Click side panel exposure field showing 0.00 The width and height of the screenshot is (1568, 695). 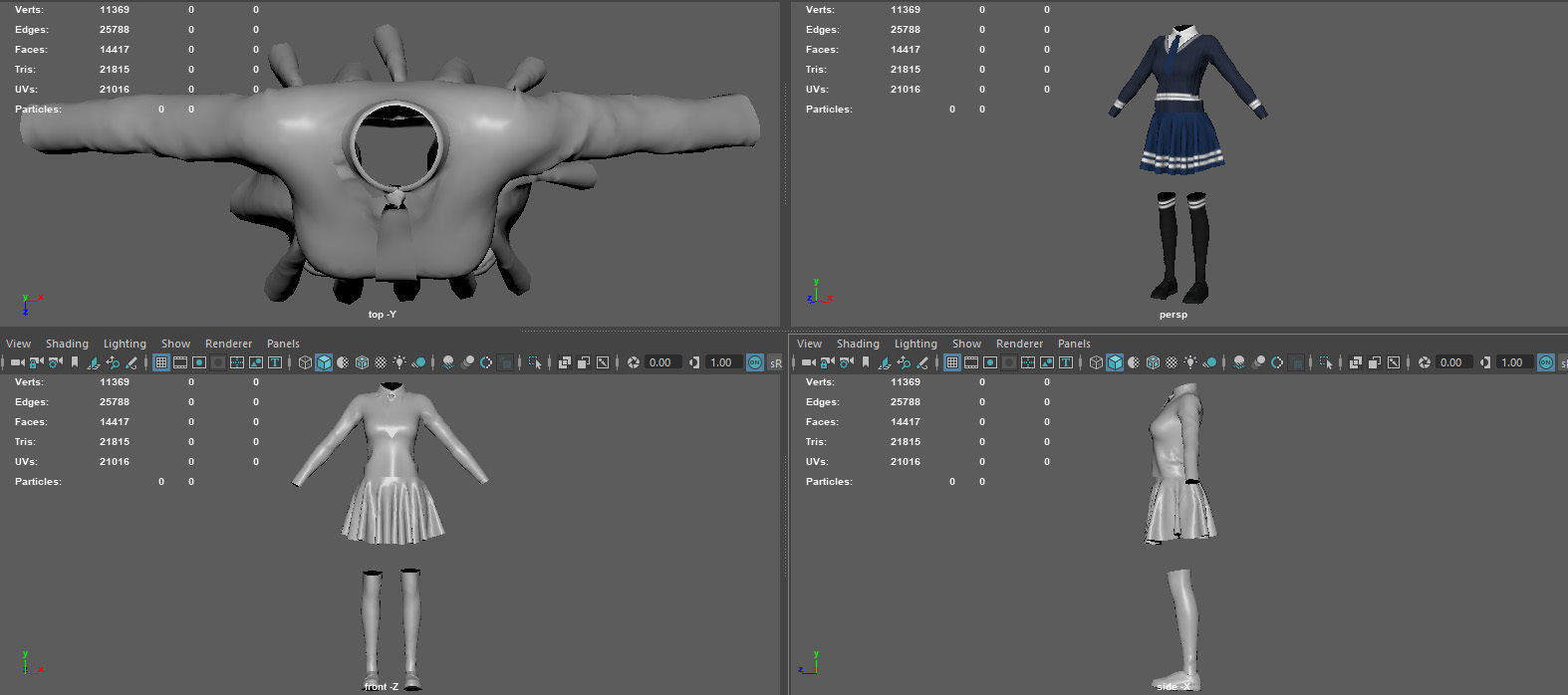tap(1454, 362)
